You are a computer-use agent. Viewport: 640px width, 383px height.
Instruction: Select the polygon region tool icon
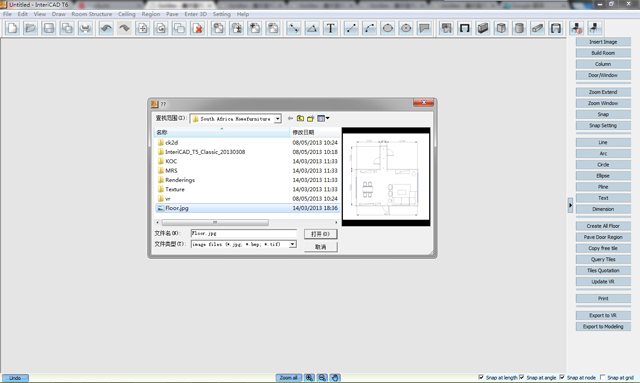(x=424, y=28)
